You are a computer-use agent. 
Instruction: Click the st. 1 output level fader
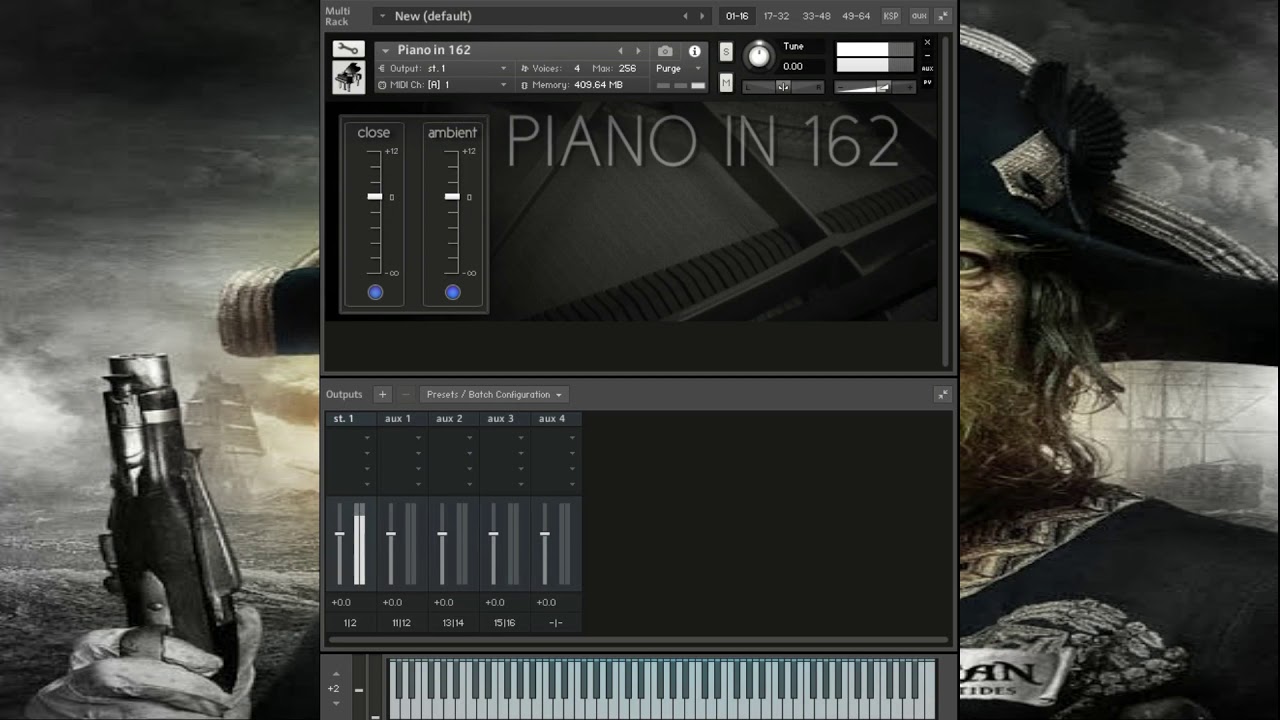click(x=340, y=535)
